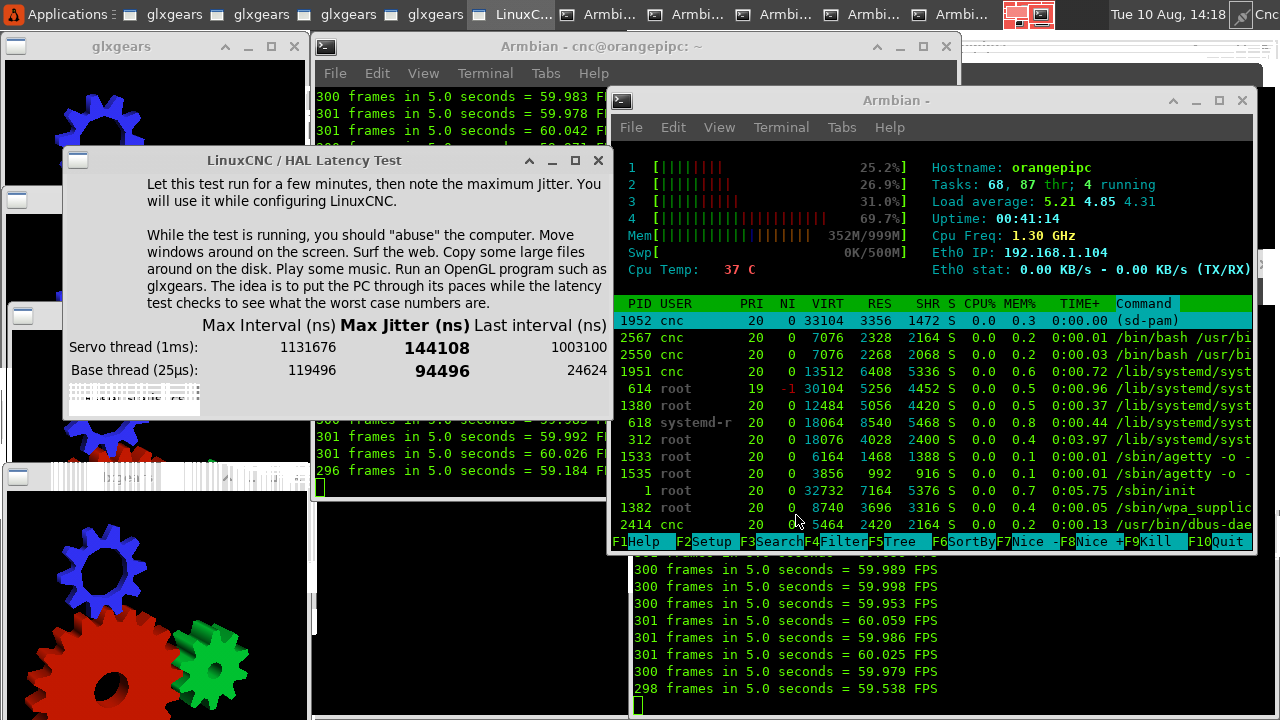
Task: Select htop row PID 1382 /sbin/wpa_supplic
Action: [x=932, y=507]
